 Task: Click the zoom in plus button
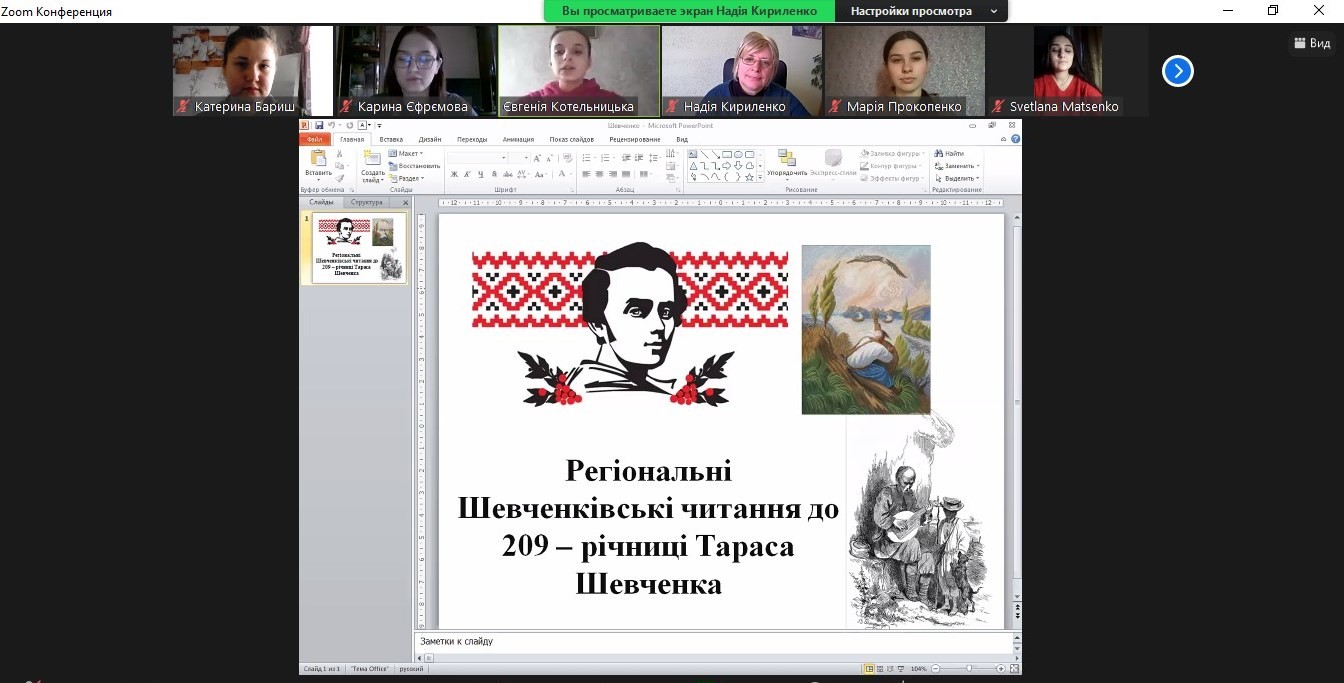point(1000,668)
